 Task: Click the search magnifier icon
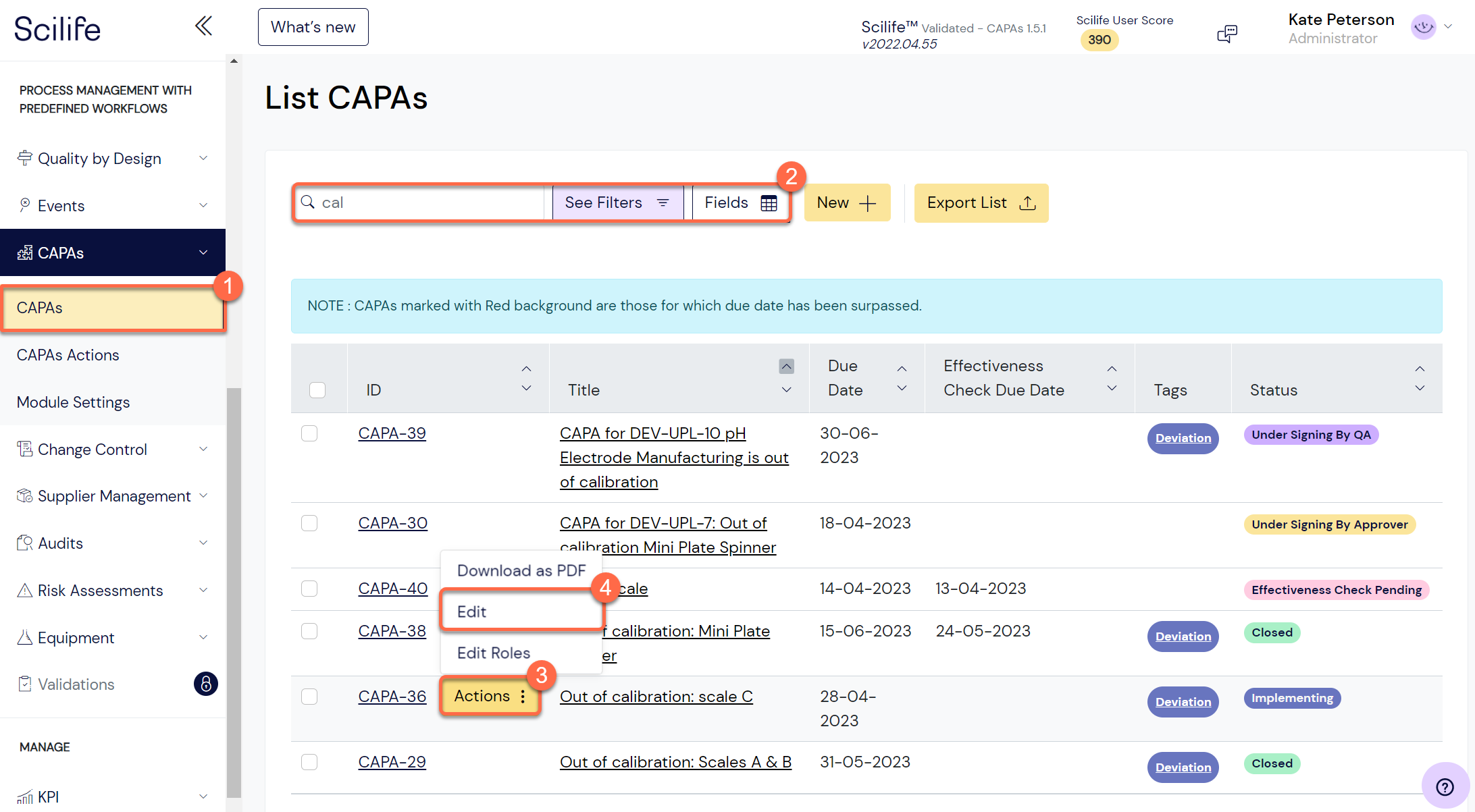click(308, 202)
